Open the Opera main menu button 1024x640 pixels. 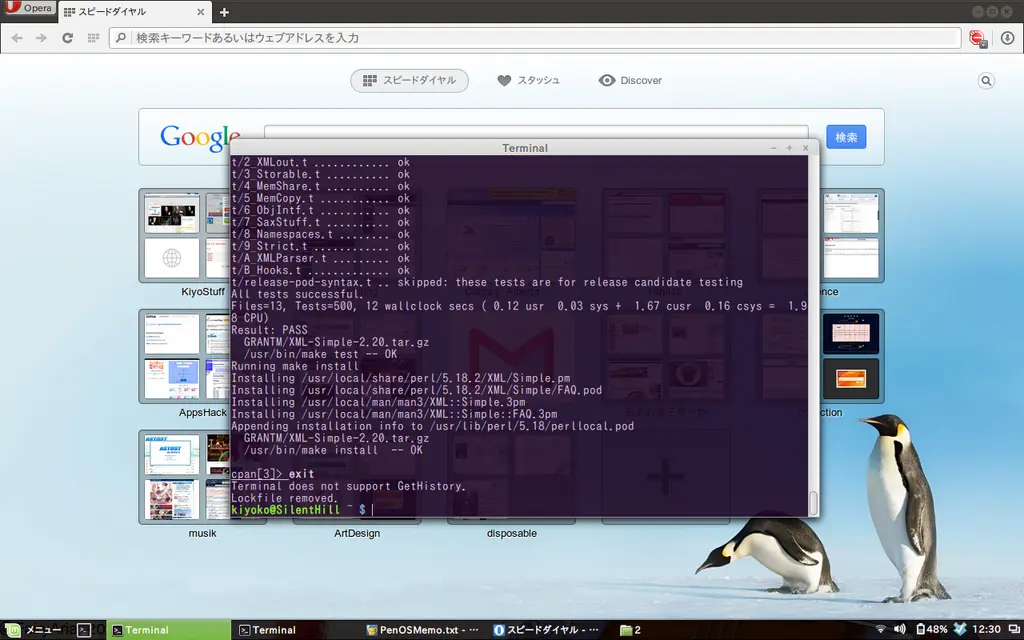tap(28, 8)
